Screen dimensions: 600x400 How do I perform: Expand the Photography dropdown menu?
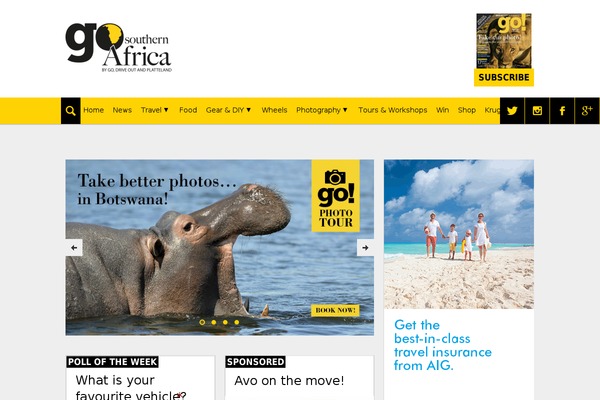(322, 110)
